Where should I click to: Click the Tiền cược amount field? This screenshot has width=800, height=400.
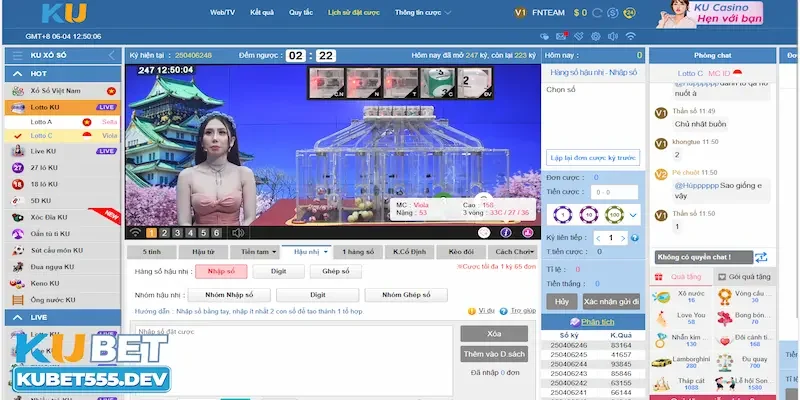(614, 192)
